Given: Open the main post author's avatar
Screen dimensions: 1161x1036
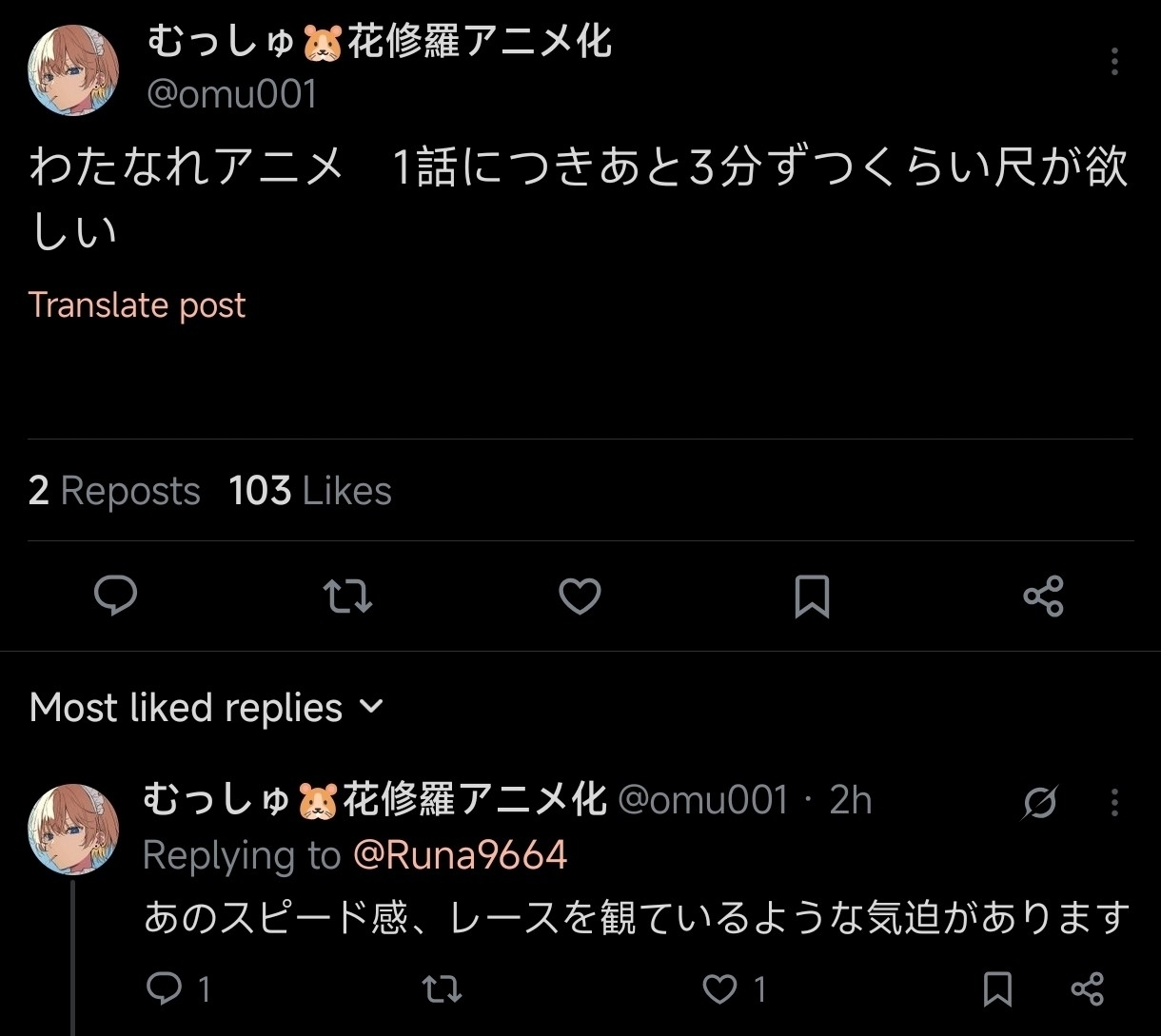Looking at the screenshot, I should tap(74, 69).
